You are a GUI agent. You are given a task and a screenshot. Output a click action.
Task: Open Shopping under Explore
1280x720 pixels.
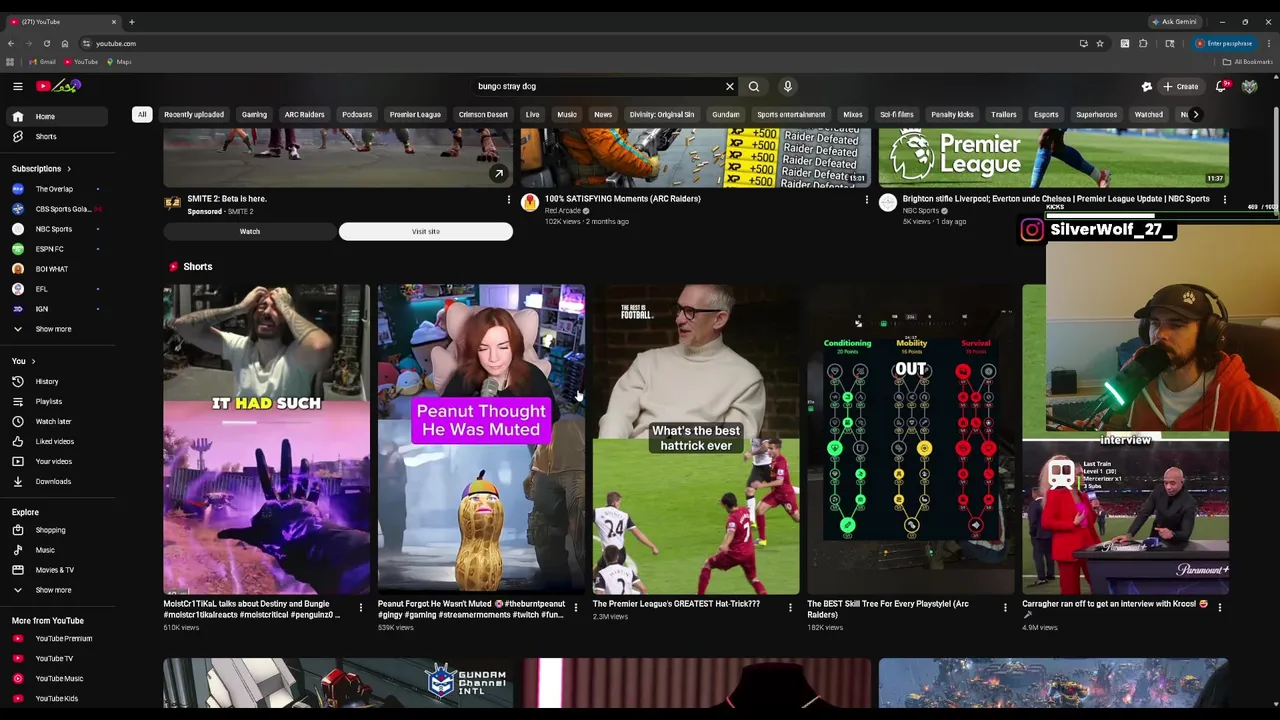pos(50,530)
